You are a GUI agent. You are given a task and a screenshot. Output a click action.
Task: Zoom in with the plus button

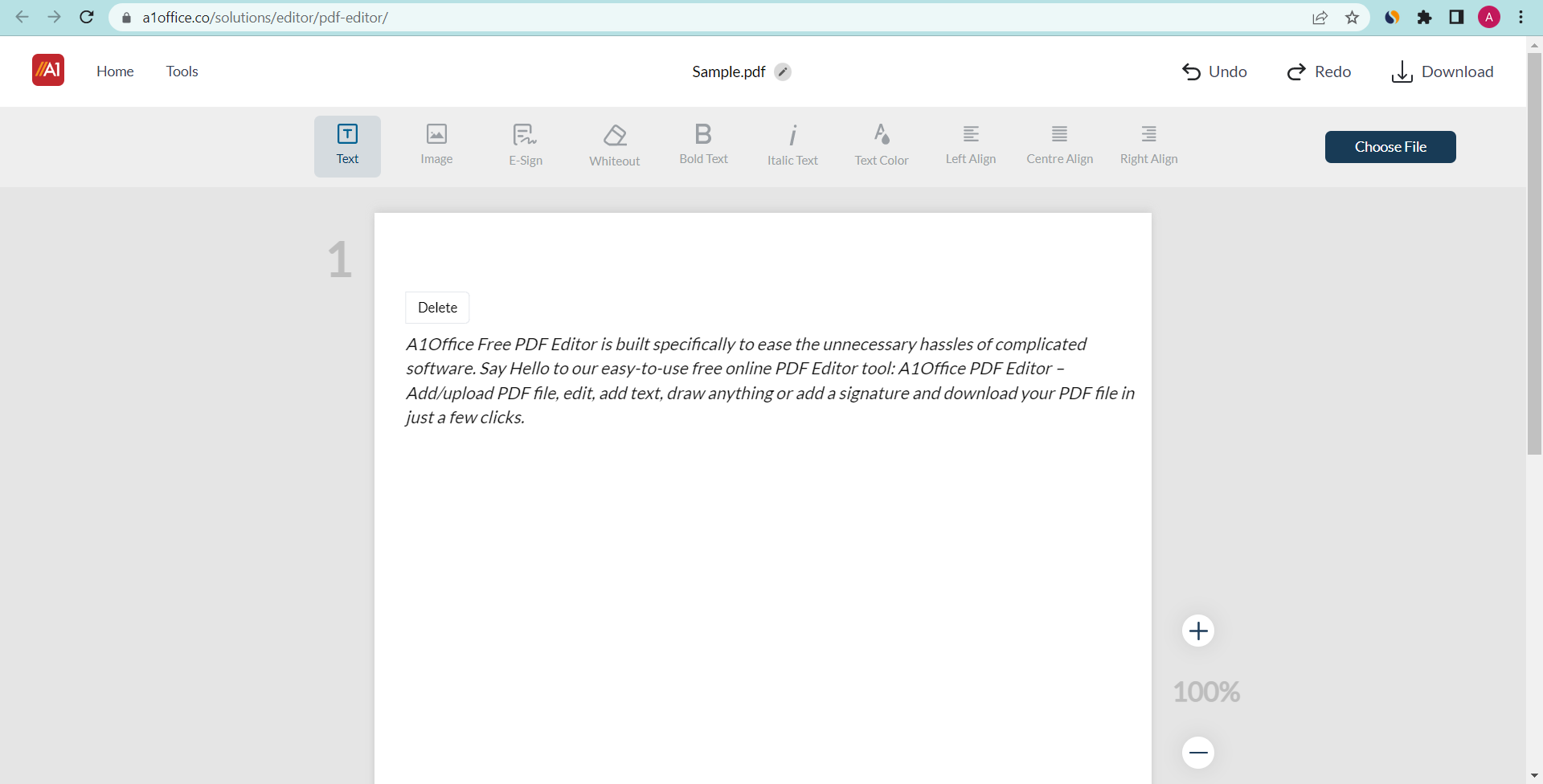(x=1198, y=631)
